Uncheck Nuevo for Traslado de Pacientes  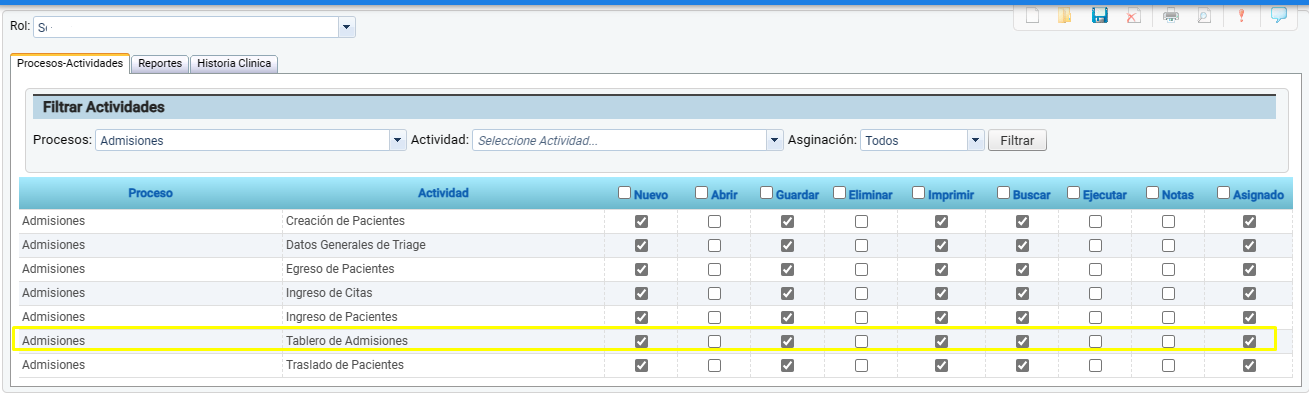642,365
